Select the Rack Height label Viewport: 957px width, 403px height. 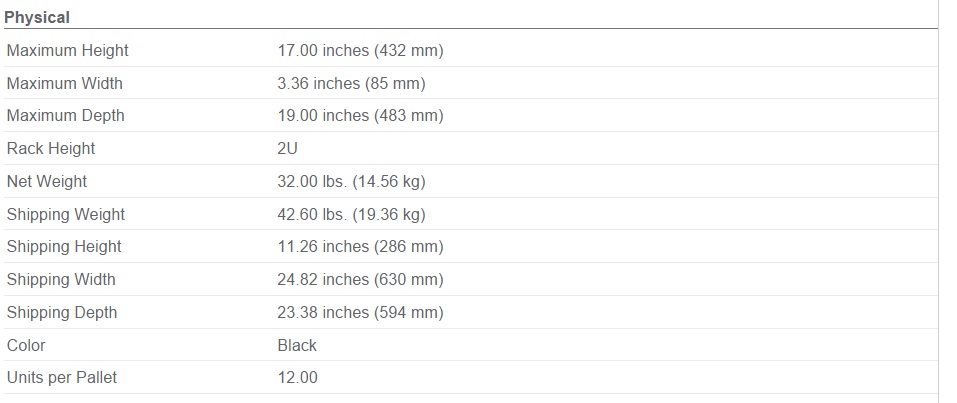click(x=51, y=148)
